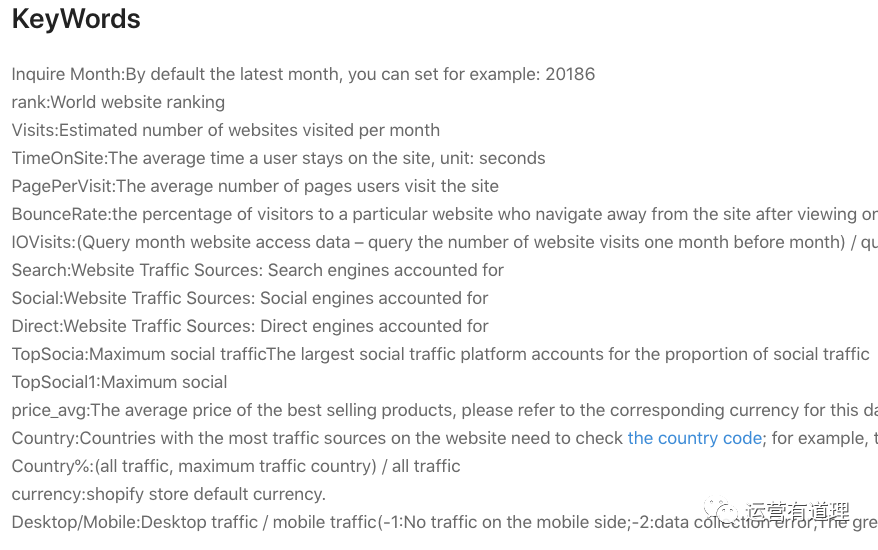Select the price_avg description line
Viewport: 878px width, 550px height.
pyautogui.click(x=440, y=410)
